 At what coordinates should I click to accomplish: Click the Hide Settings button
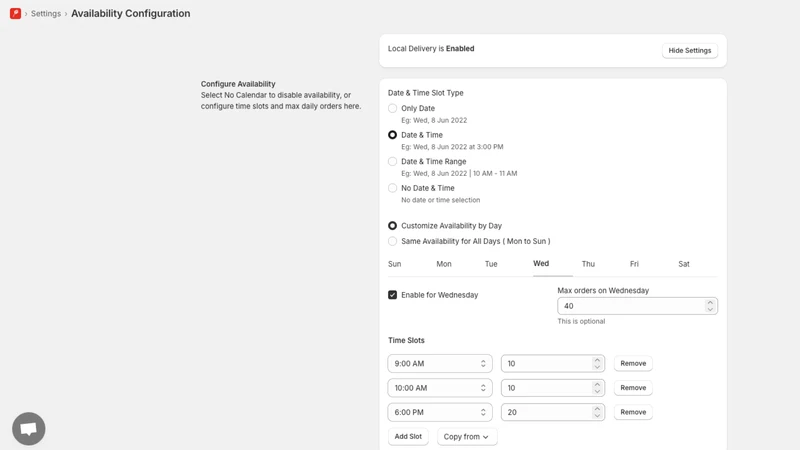690,51
